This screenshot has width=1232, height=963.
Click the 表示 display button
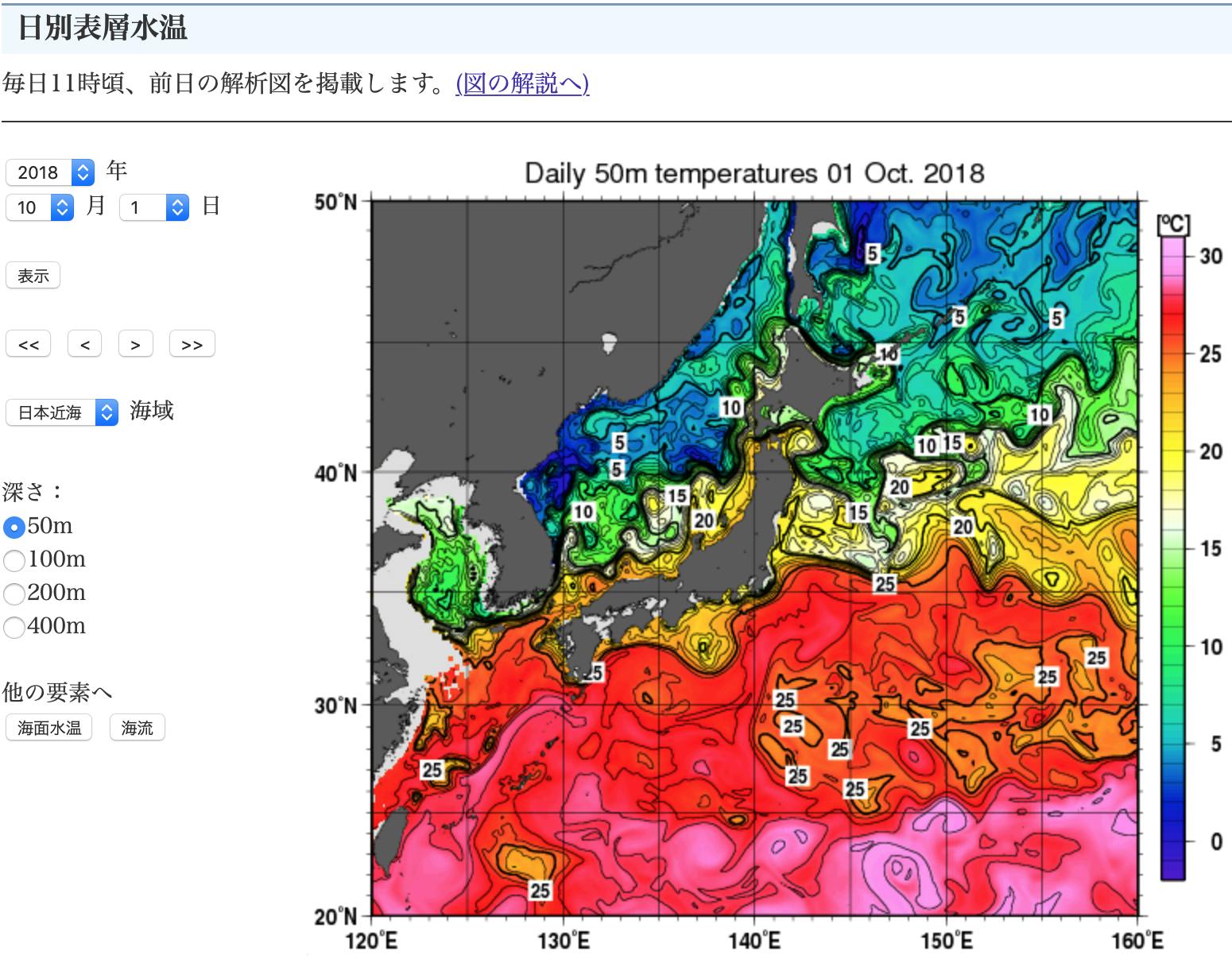pyautogui.click(x=33, y=276)
